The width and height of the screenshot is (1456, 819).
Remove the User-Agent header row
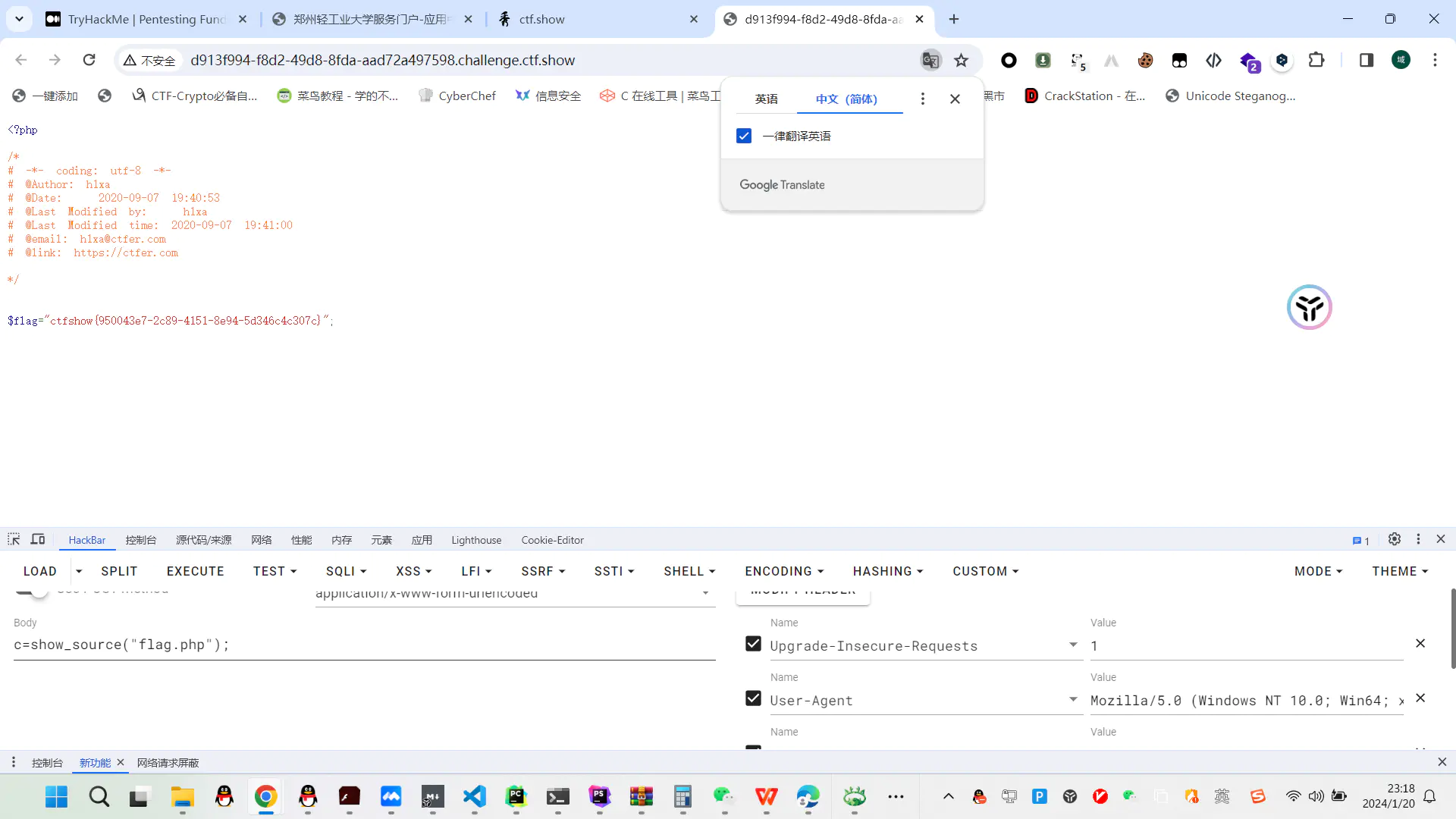point(1420,698)
